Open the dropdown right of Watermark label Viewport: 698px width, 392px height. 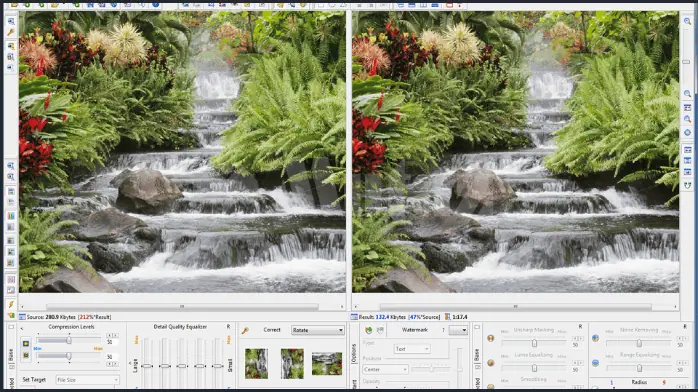click(458, 330)
